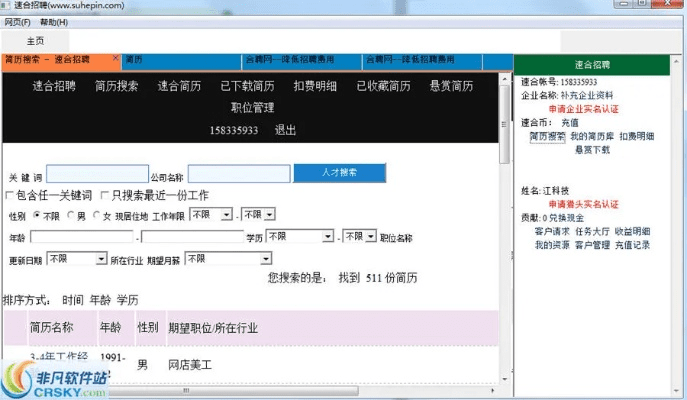Go to 速合简历 page
The height and width of the screenshot is (400, 687).
pos(179,86)
